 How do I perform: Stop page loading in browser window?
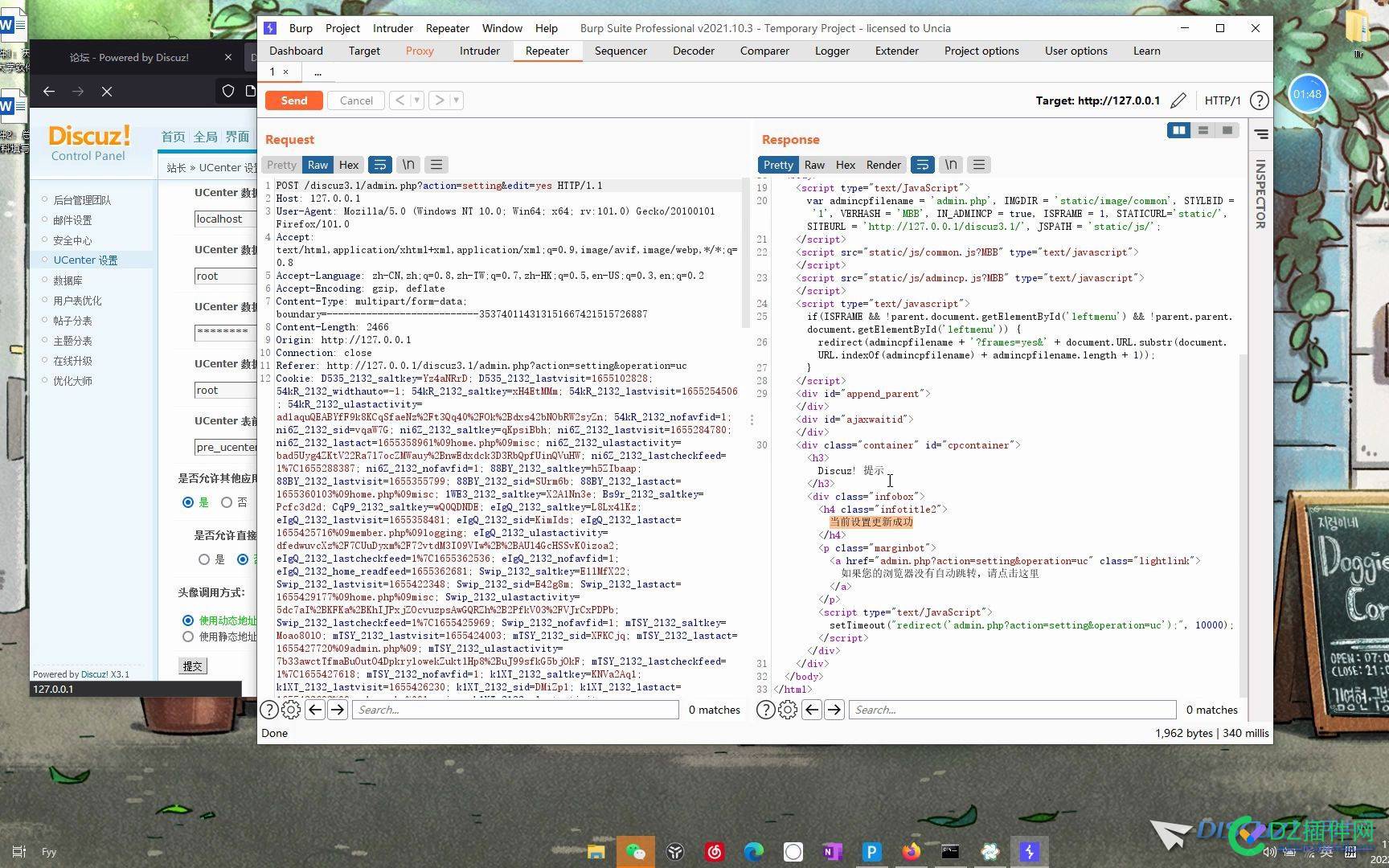tap(107, 92)
